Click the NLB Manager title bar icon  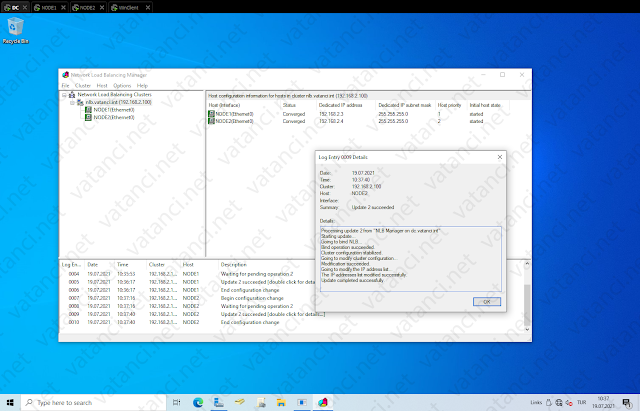tap(65, 75)
